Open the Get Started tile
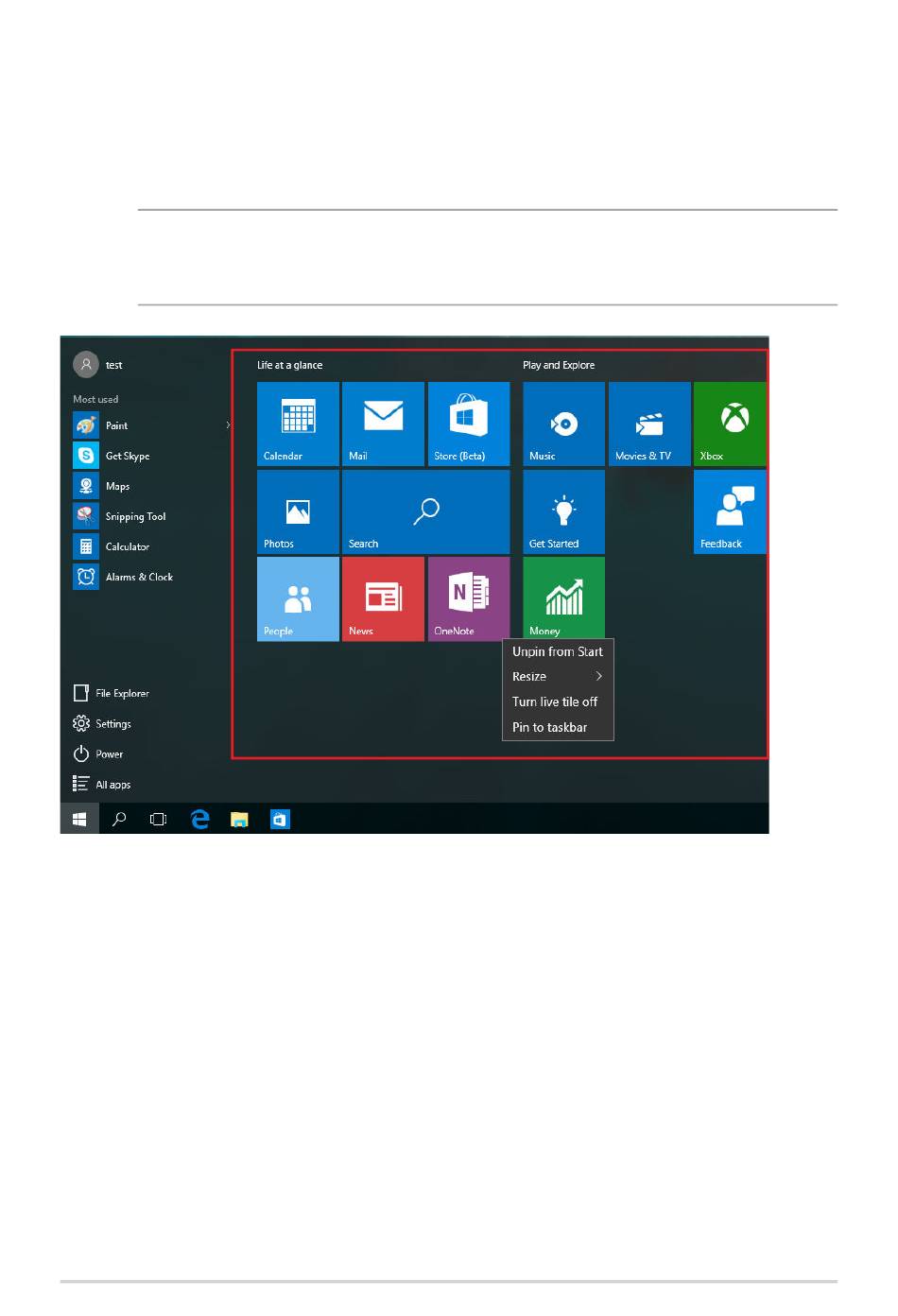Image resolution: width=898 pixels, height=1316 pixels. (563, 511)
